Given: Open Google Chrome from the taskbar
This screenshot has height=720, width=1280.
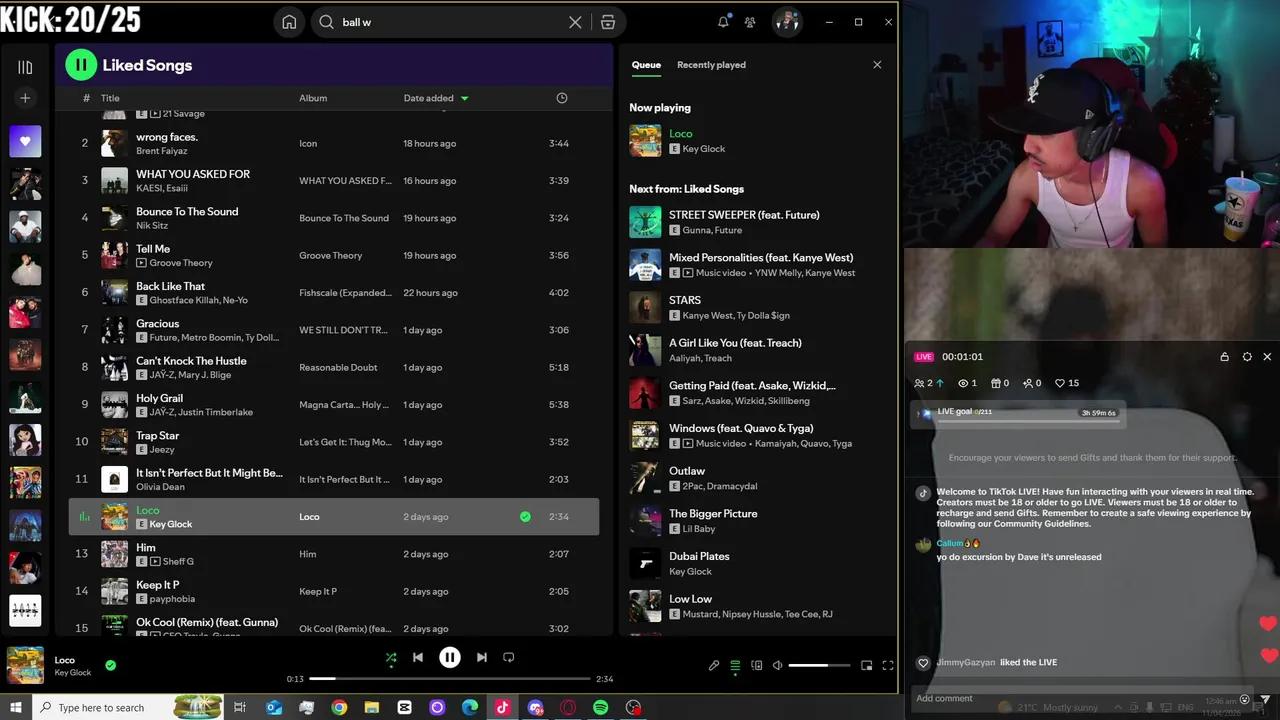Looking at the screenshot, I should coord(339,707).
